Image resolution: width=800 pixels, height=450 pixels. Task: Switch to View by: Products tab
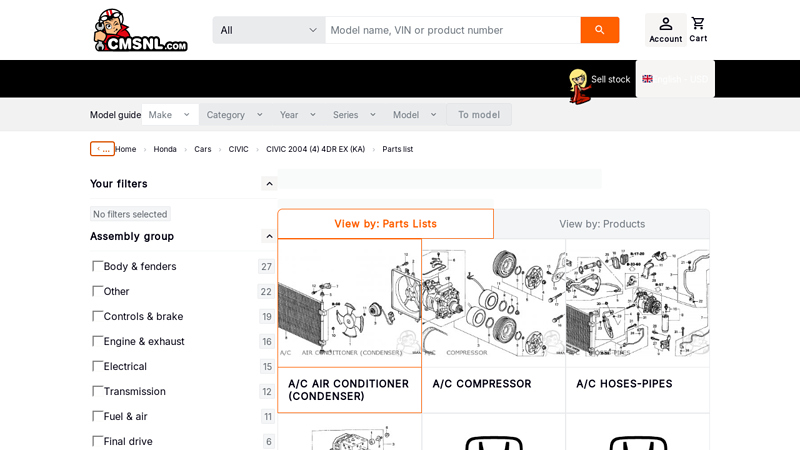click(602, 224)
